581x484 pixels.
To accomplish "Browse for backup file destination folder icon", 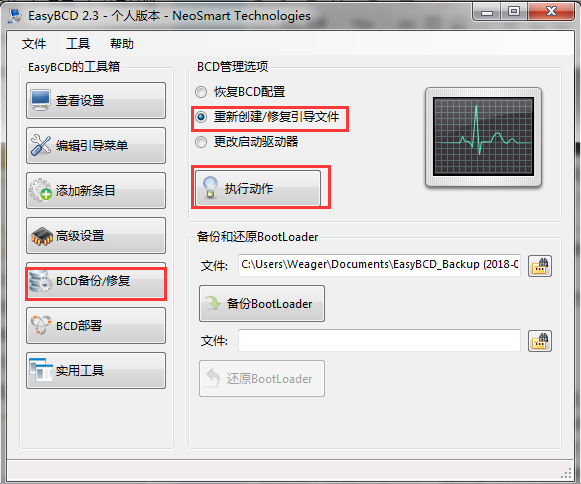I will (x=540, y=266).
